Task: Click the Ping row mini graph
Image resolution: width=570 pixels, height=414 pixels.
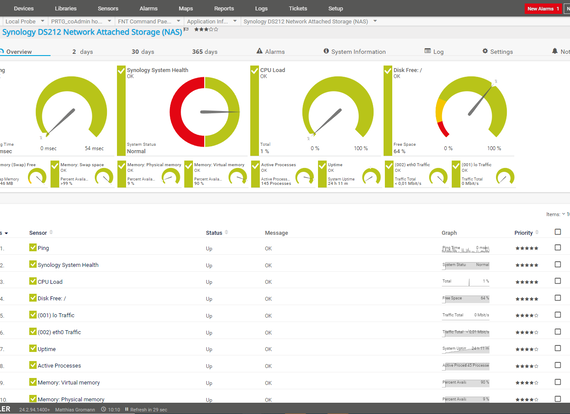Action: [466, 249]
